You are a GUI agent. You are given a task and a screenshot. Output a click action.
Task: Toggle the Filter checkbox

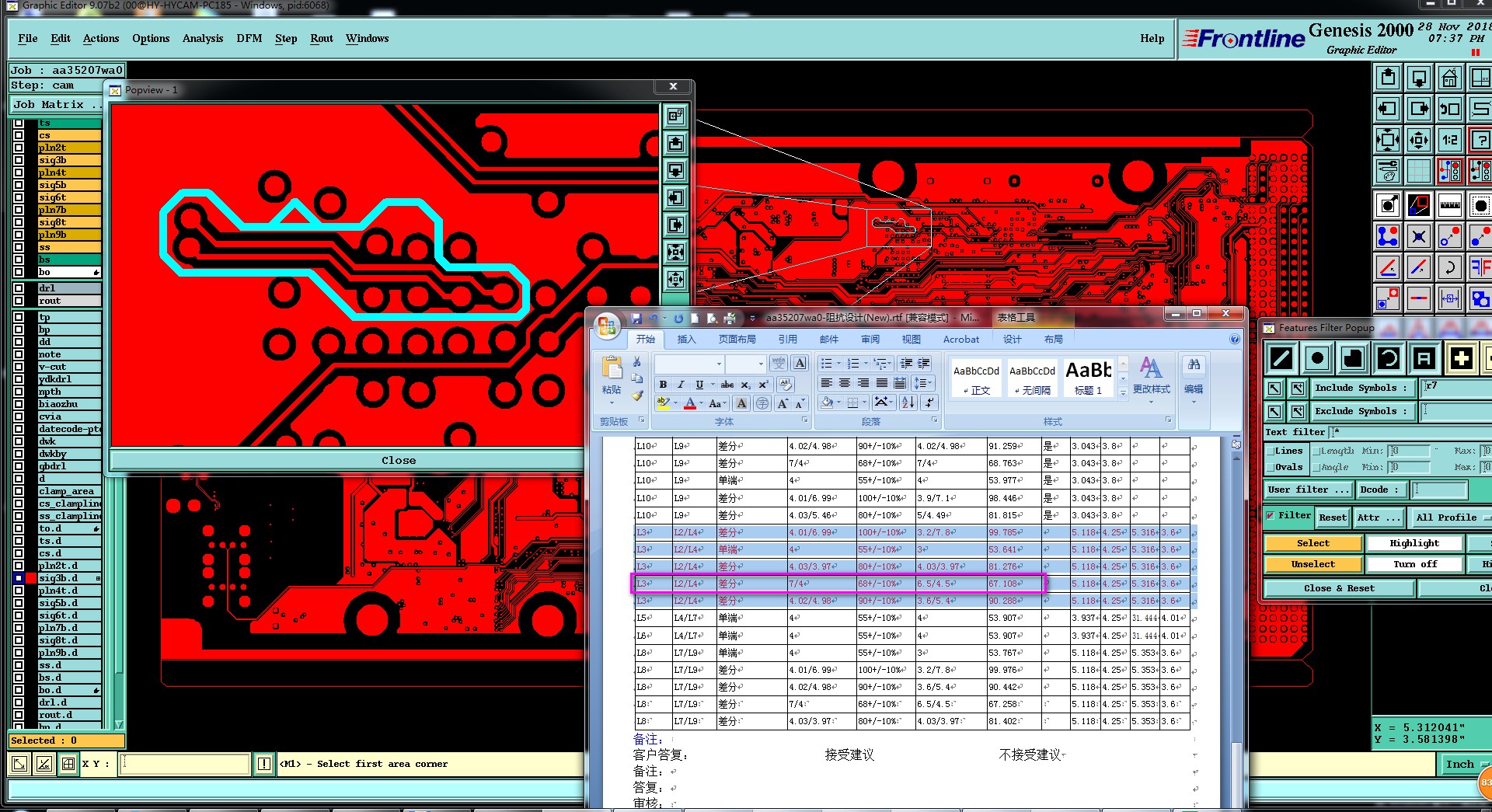(1270, 515)
